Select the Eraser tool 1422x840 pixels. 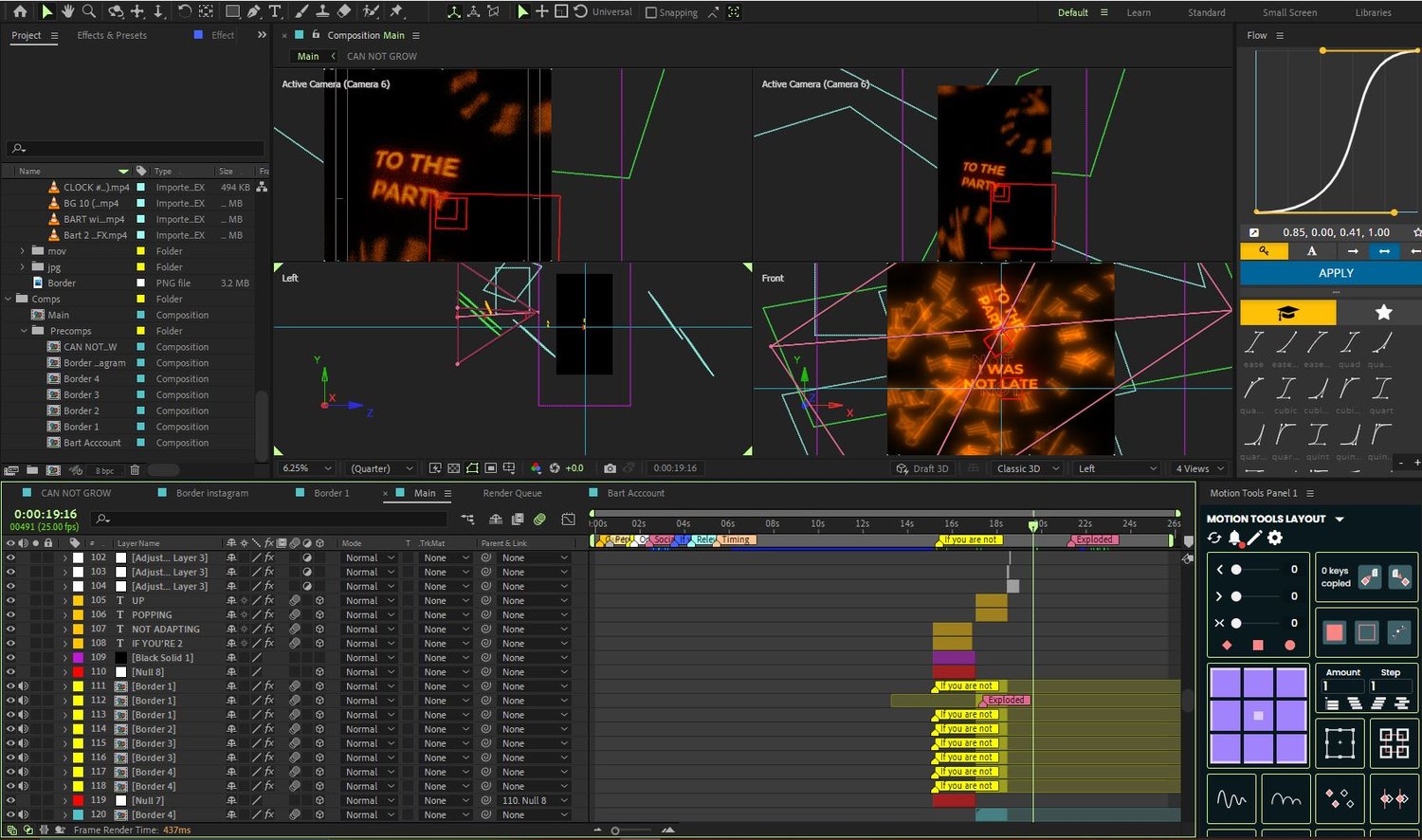(344, 11)
